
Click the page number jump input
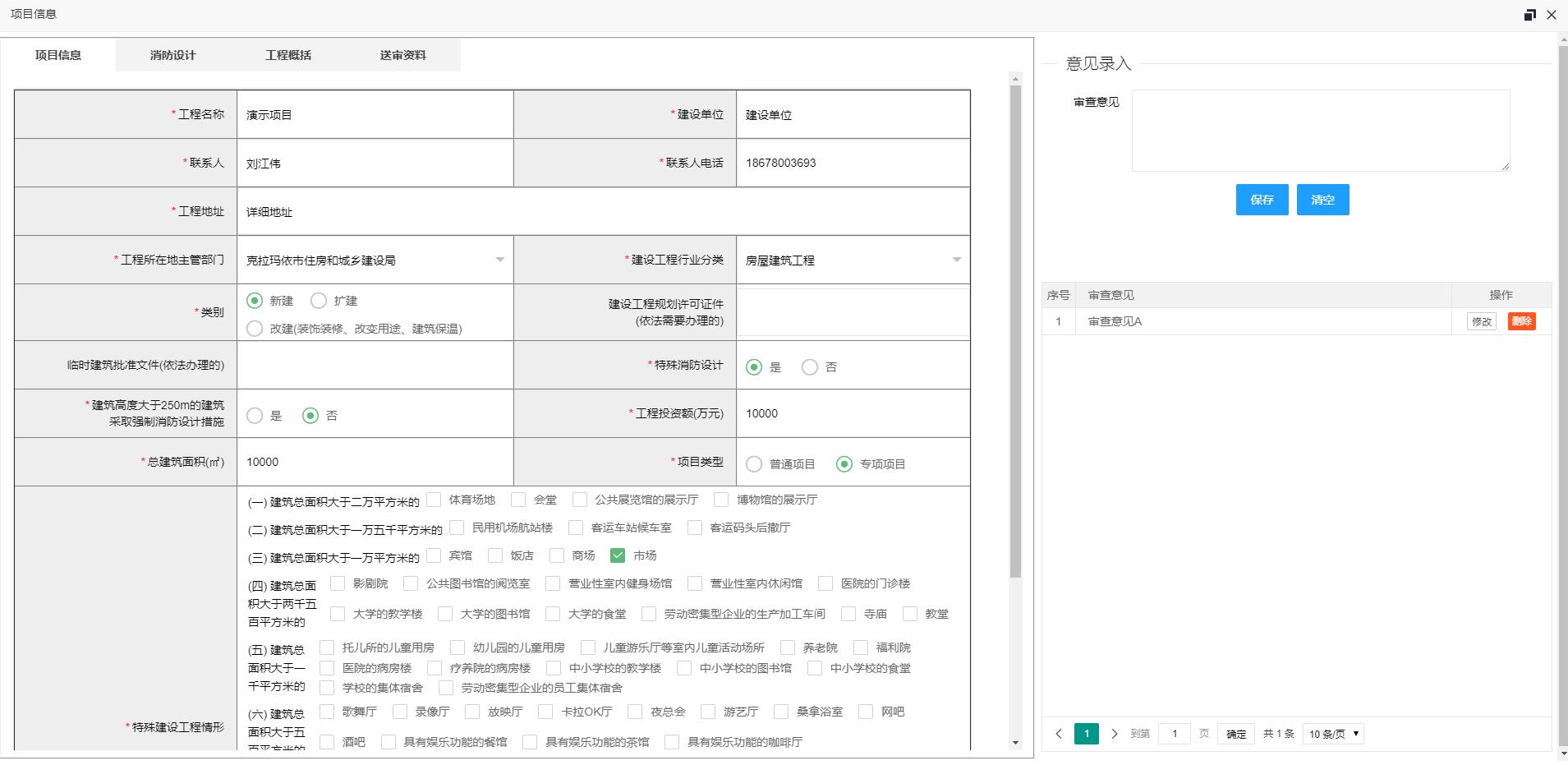1175,734
